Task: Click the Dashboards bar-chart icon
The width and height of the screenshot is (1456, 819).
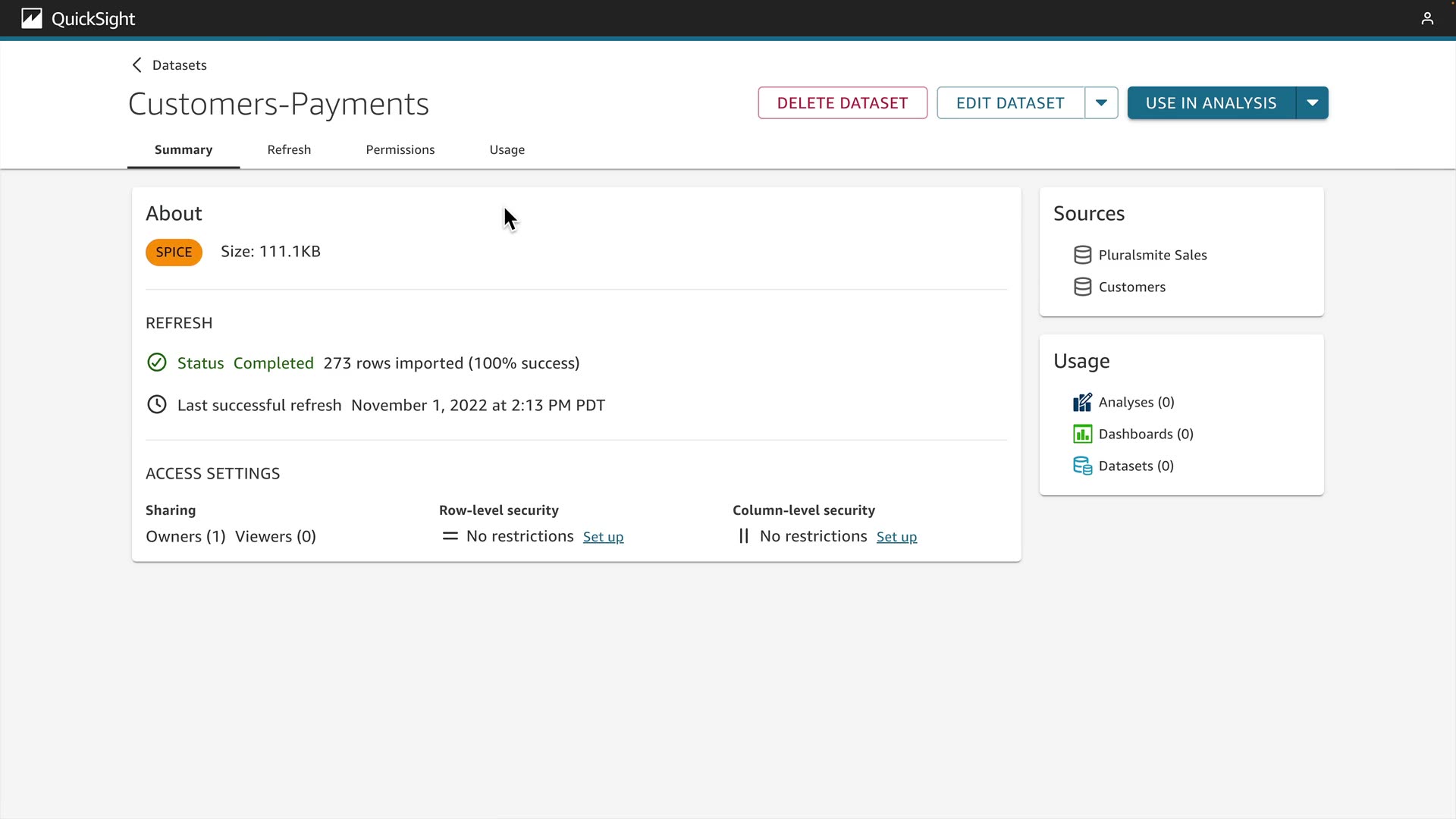Action: tap(1082, 434)
